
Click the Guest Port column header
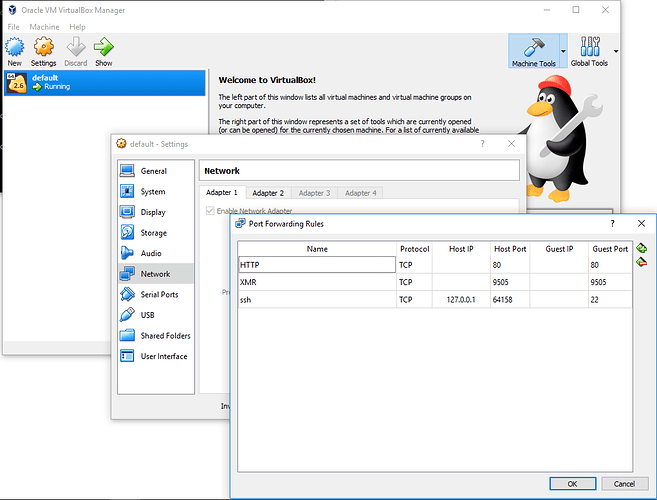[x=610, y=249]
